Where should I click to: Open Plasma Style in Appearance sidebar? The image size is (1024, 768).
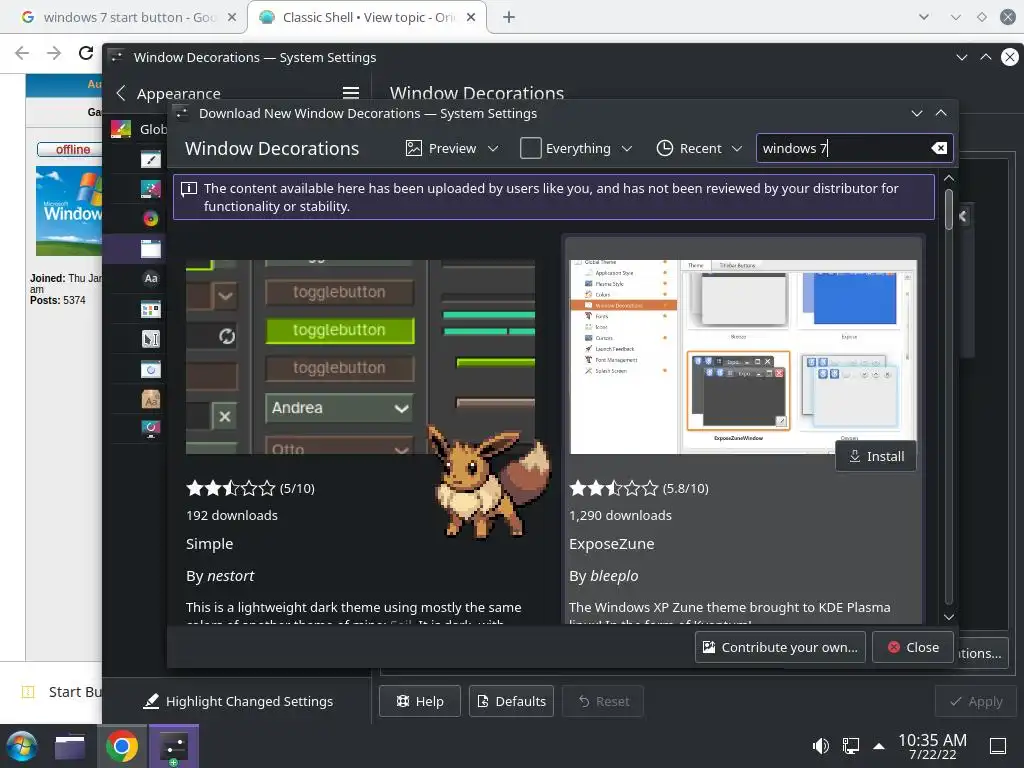point(150,189)
